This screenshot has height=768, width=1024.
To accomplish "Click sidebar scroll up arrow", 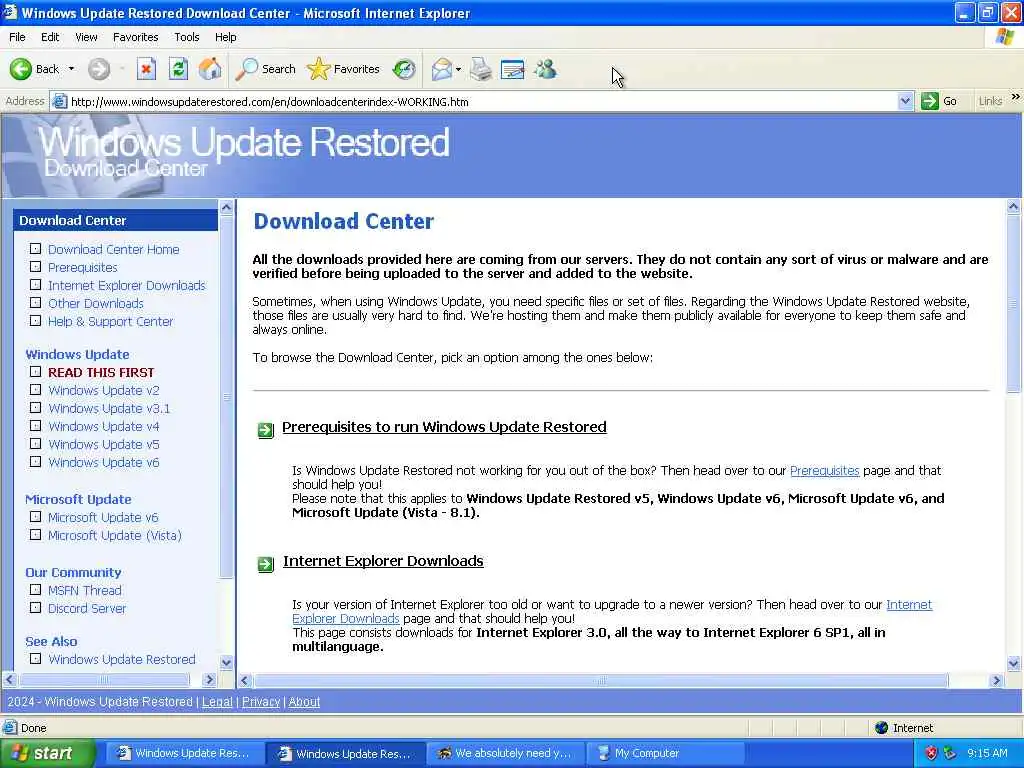I will click(x=227, y=208).
